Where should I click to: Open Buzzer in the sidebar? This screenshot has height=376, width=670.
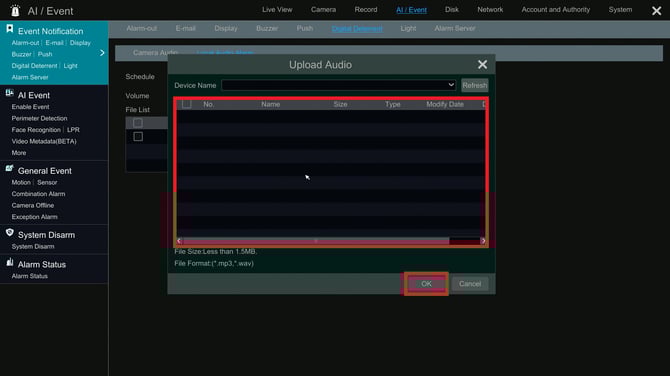pos(21,54)
